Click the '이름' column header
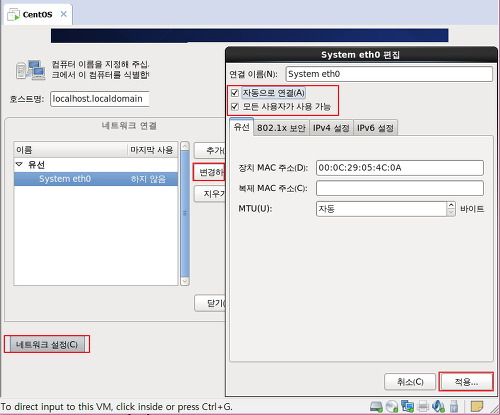 71,150
